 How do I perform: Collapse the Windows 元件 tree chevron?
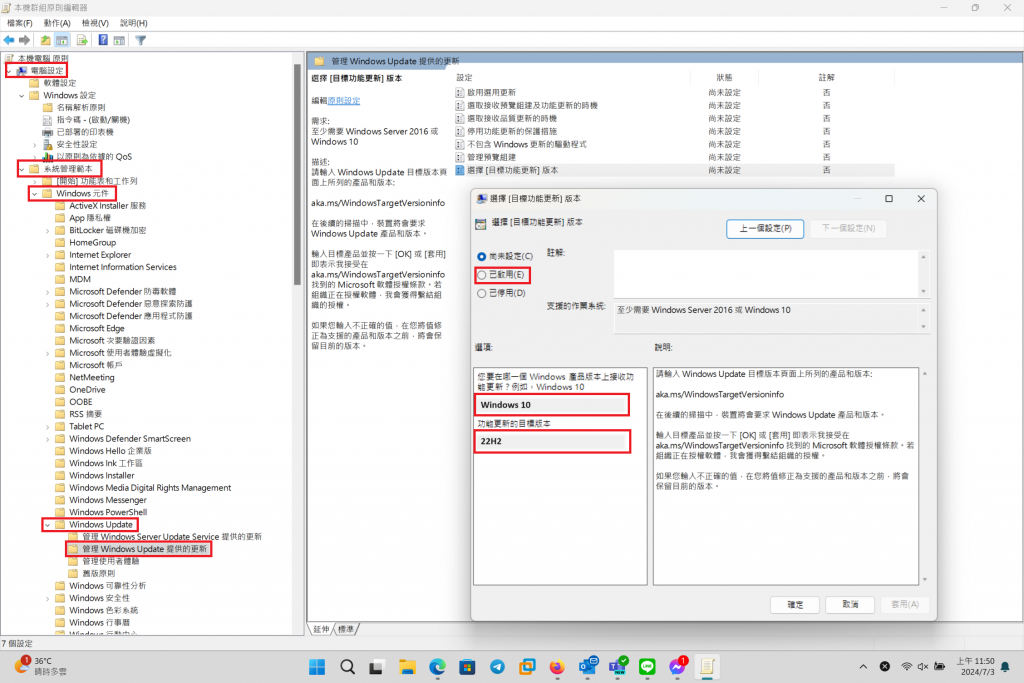coord(35,194)
